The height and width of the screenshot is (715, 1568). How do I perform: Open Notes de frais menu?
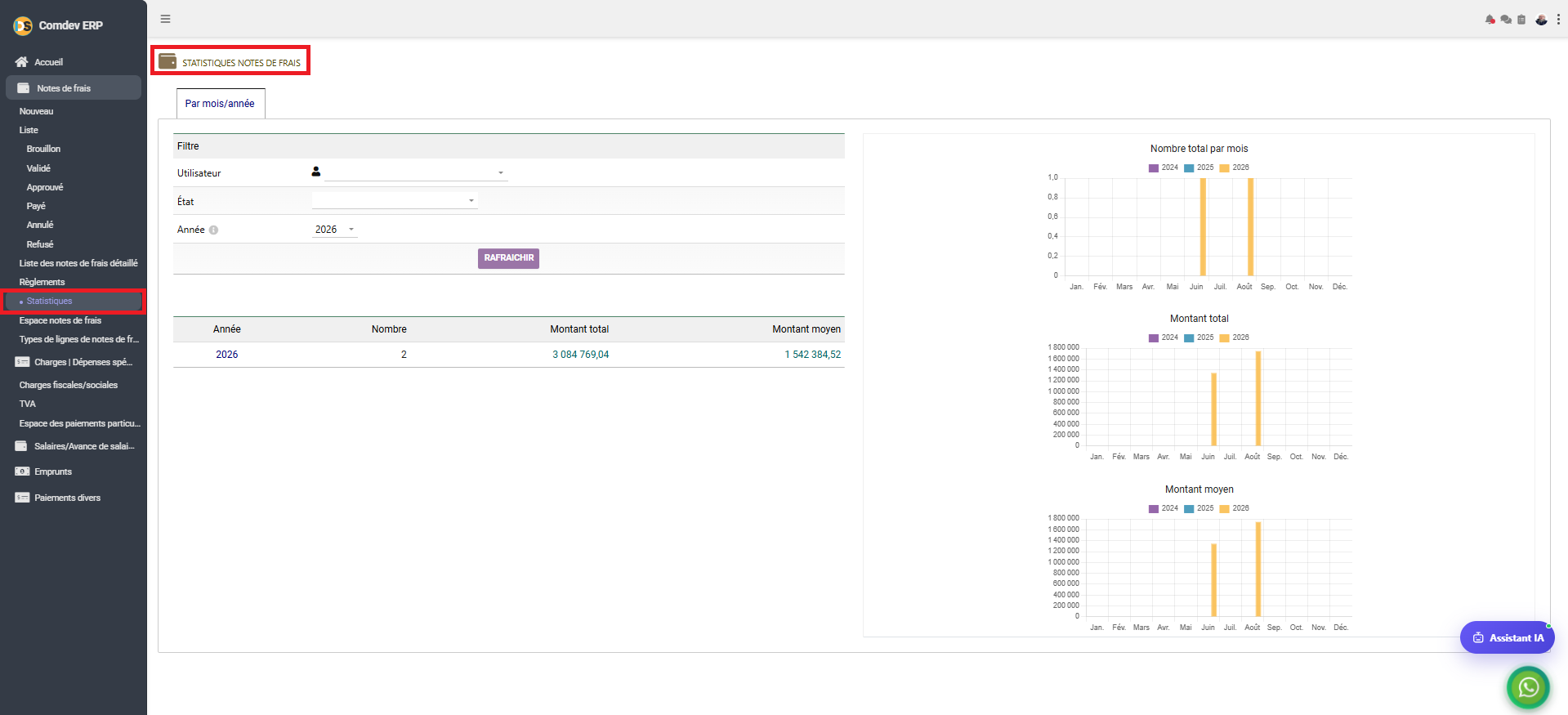point(74,88)
